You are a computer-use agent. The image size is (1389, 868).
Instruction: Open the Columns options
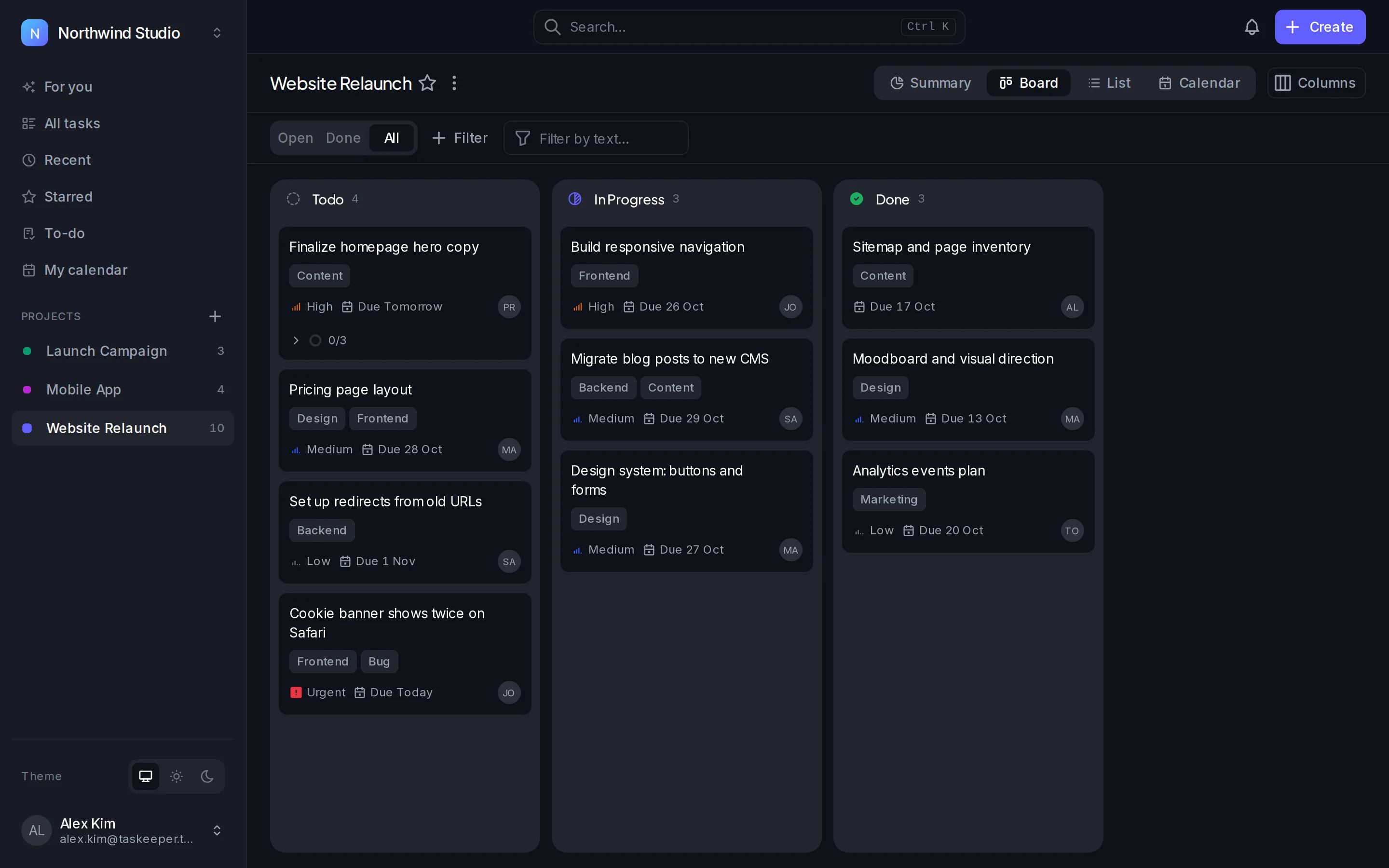1316,83
